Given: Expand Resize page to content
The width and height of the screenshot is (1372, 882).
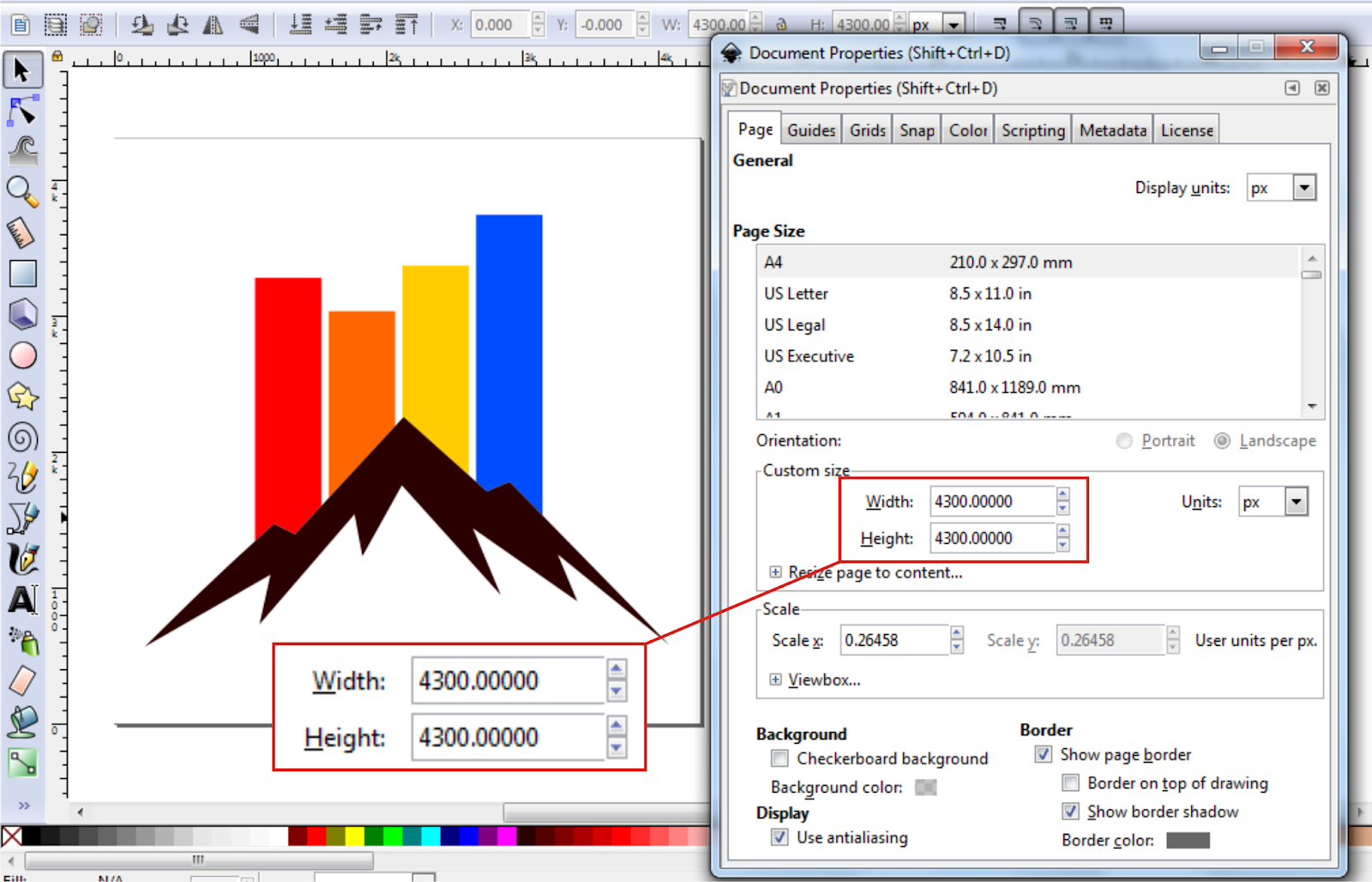Looking at the screenshot, I should click(x=775, y=572).
